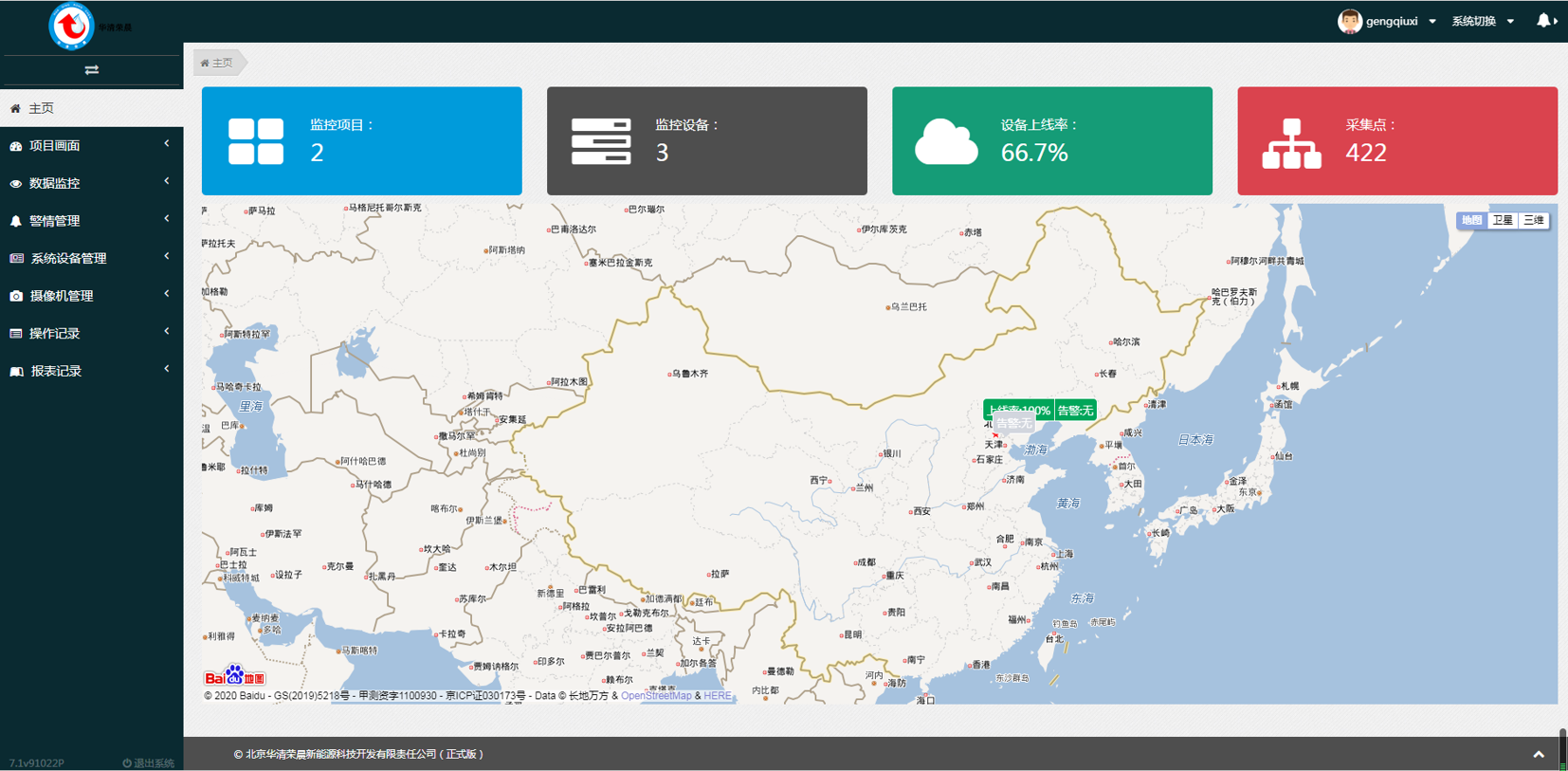Image resolution: width=1568 pixels, height=771 pixels.
Task: Select 数据监控 in the sidebar
Action: (x=91, y=183)
